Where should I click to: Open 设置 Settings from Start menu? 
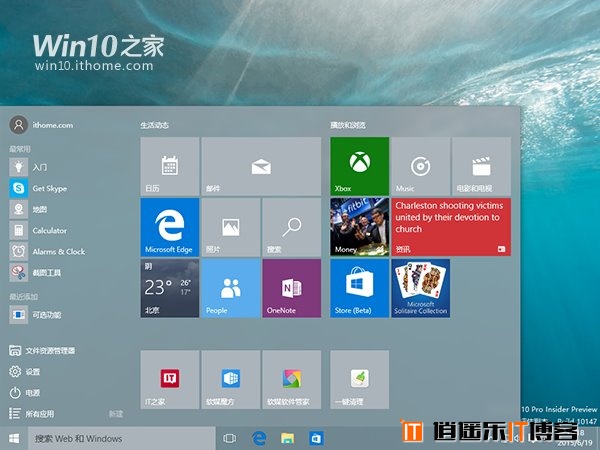point(24,372)
